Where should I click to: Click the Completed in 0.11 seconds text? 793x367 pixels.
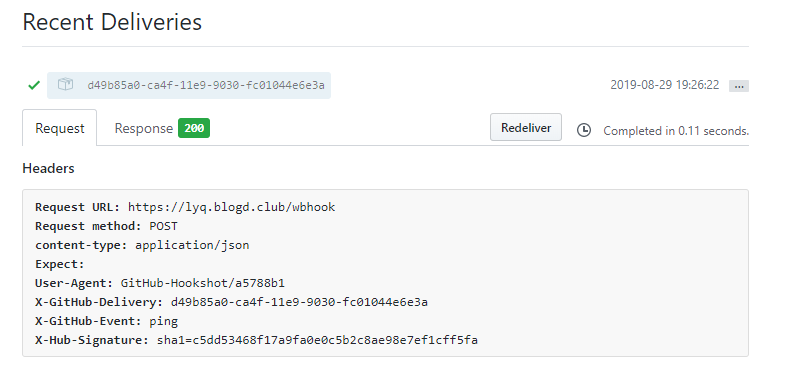(676, 131)
